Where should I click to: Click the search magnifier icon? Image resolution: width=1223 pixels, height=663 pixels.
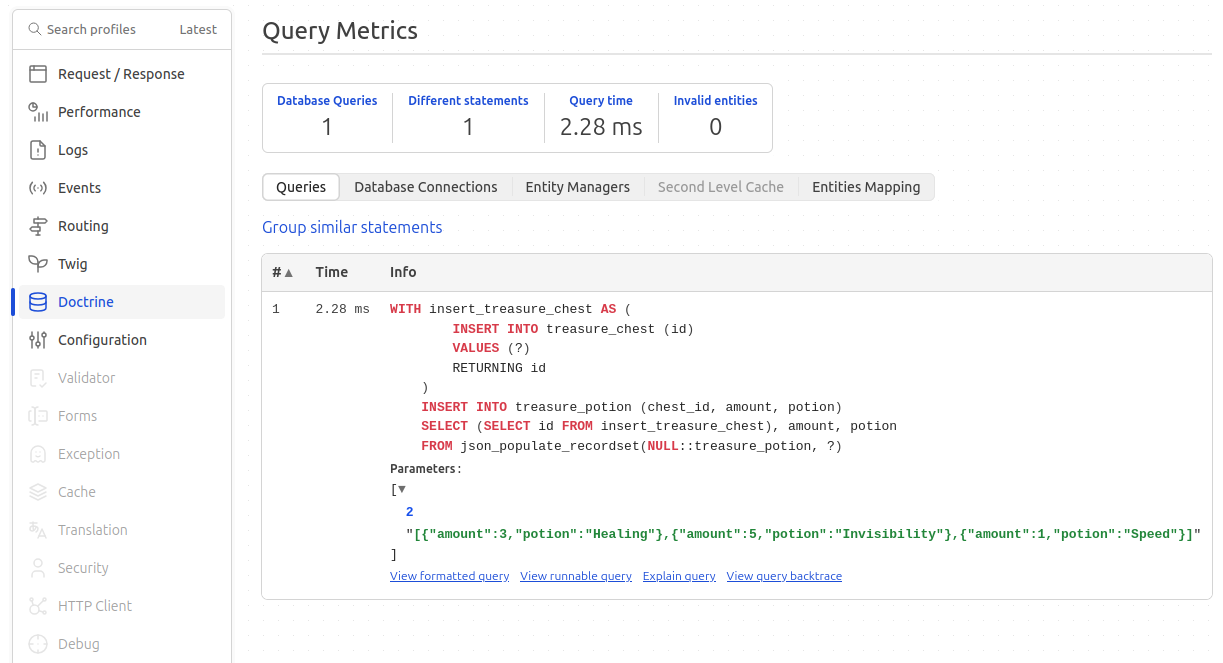35,29
